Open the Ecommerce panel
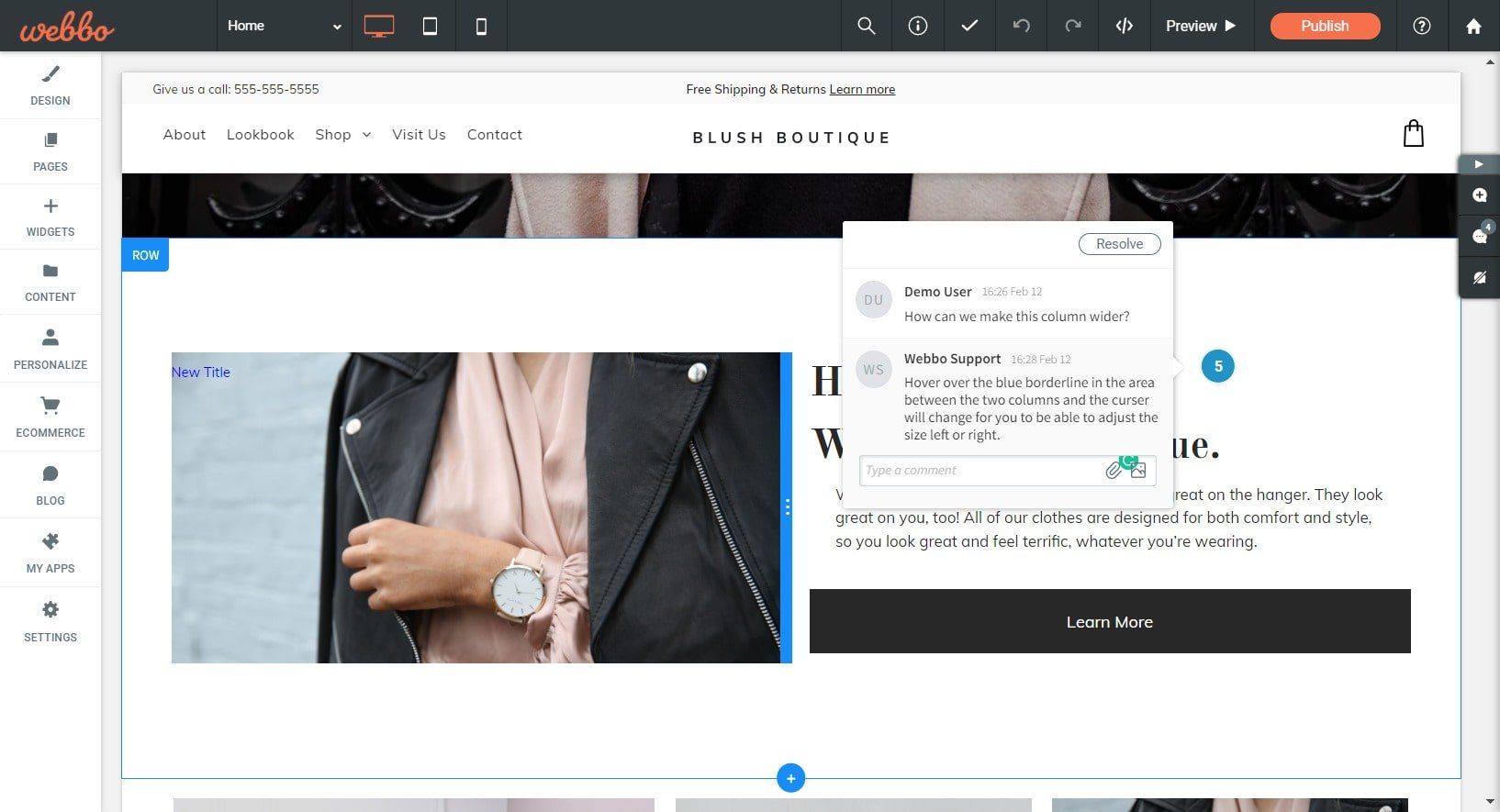The height and width of the screenshot is (812, 1500). pyautogui.click(x=50, y=417)
